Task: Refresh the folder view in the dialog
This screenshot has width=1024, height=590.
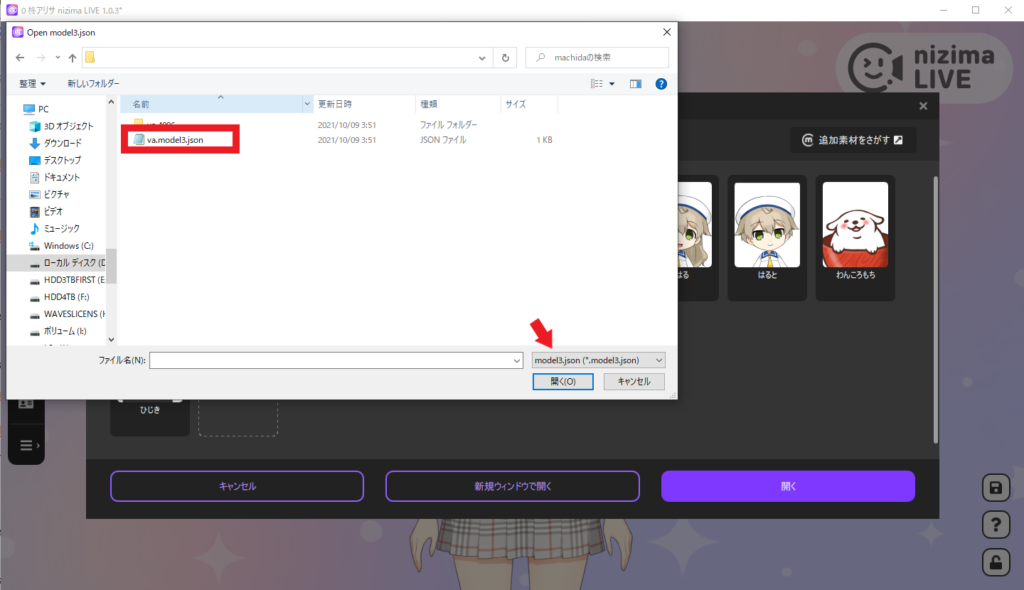Action: click(506, 57)
